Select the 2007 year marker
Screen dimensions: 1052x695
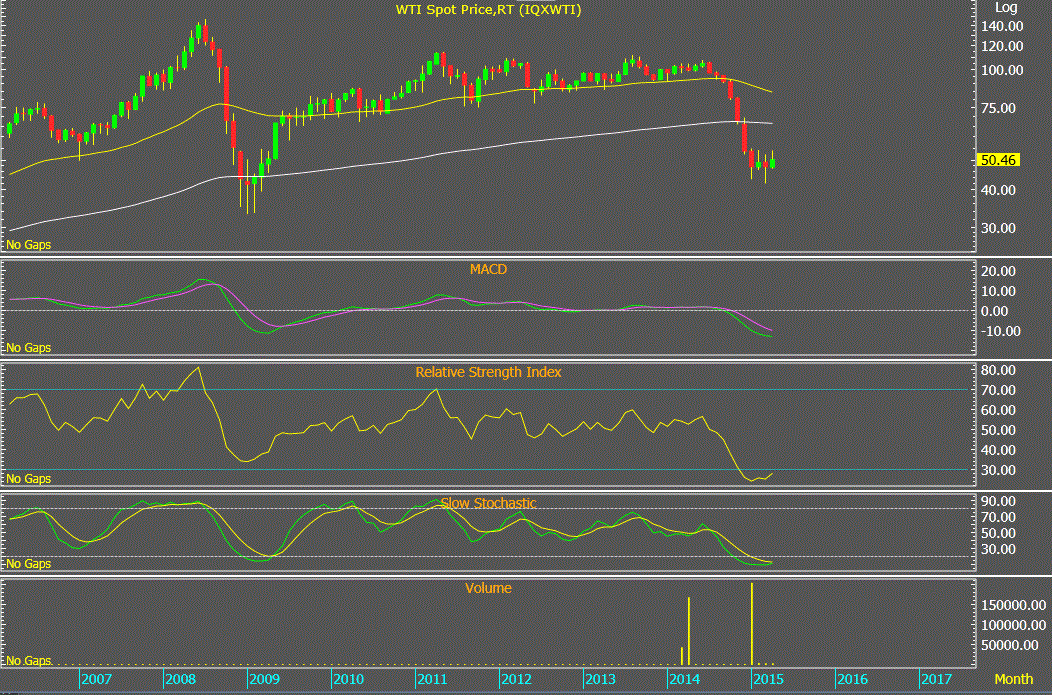click(x=97, y=679)
